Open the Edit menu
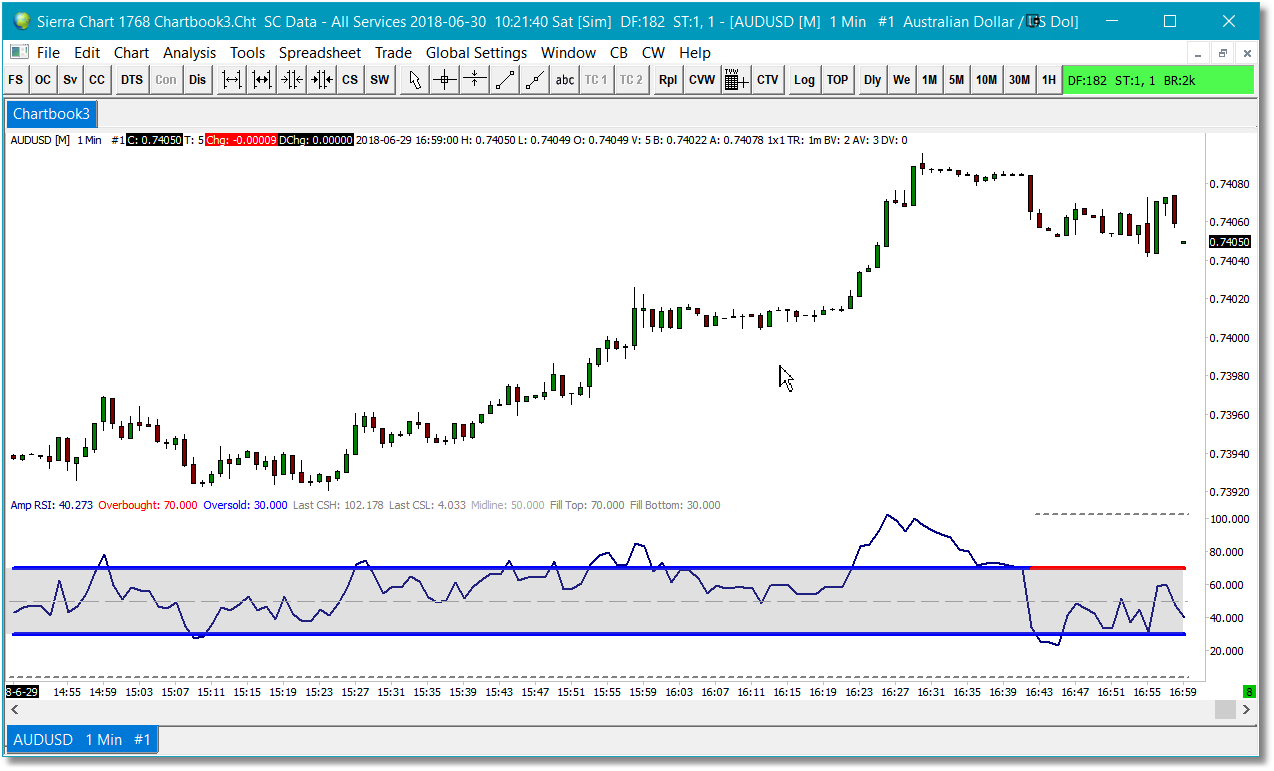 point(87,52)
